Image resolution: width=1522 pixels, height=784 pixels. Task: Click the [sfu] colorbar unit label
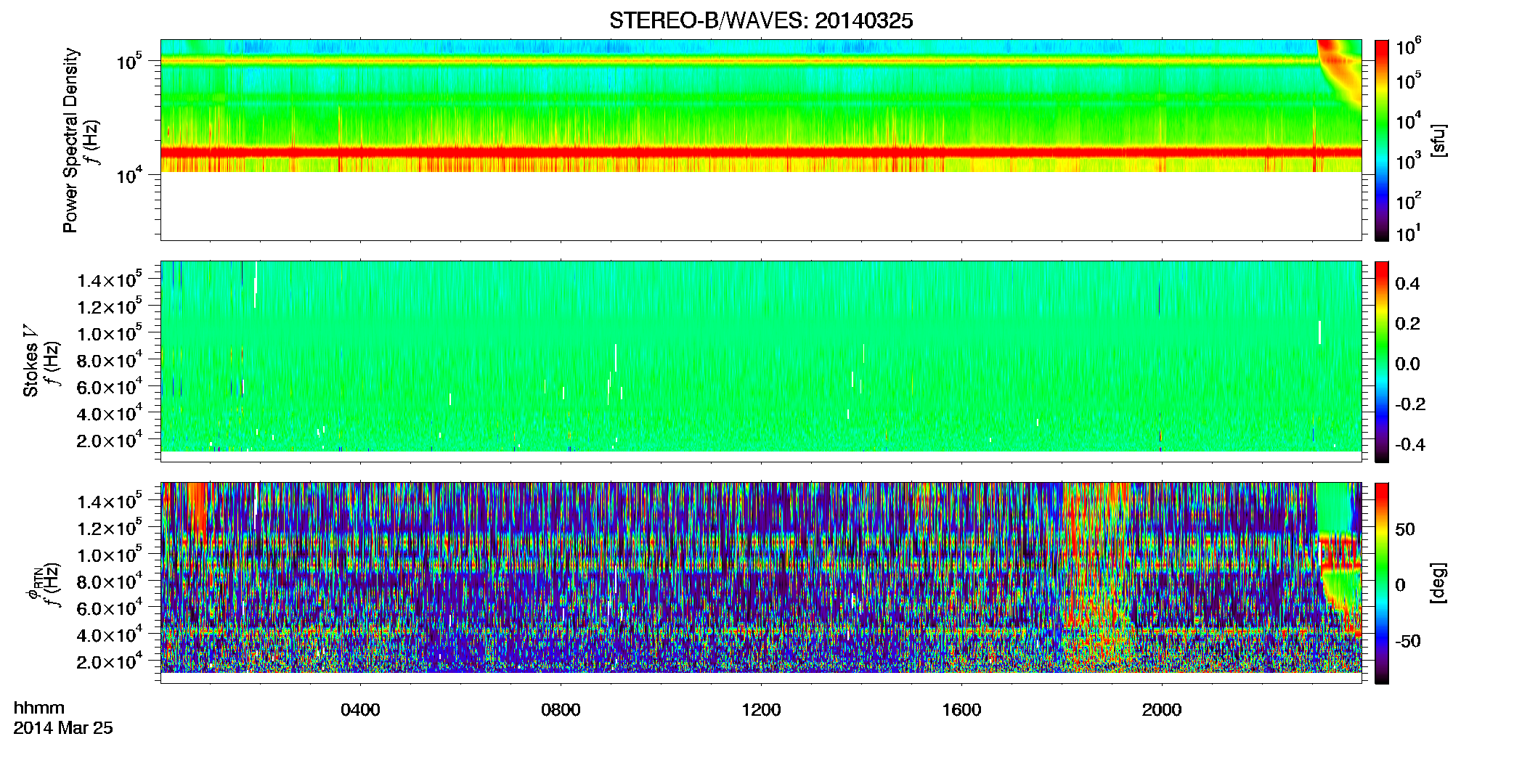point(1438,141)
